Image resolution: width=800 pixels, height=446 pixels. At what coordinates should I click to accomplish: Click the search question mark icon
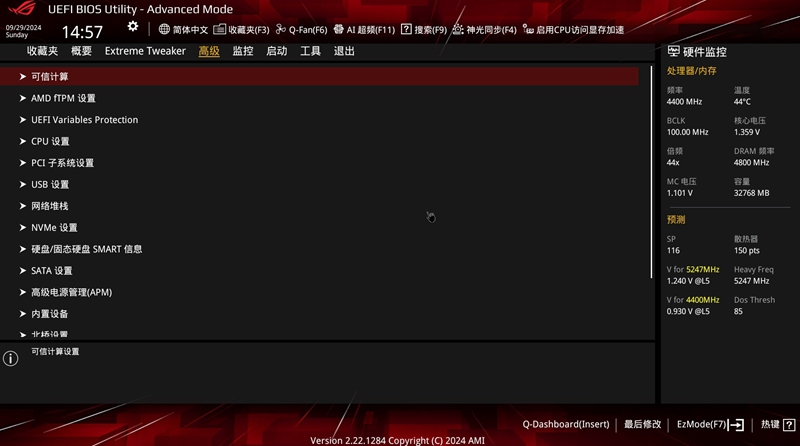(406, 29)
